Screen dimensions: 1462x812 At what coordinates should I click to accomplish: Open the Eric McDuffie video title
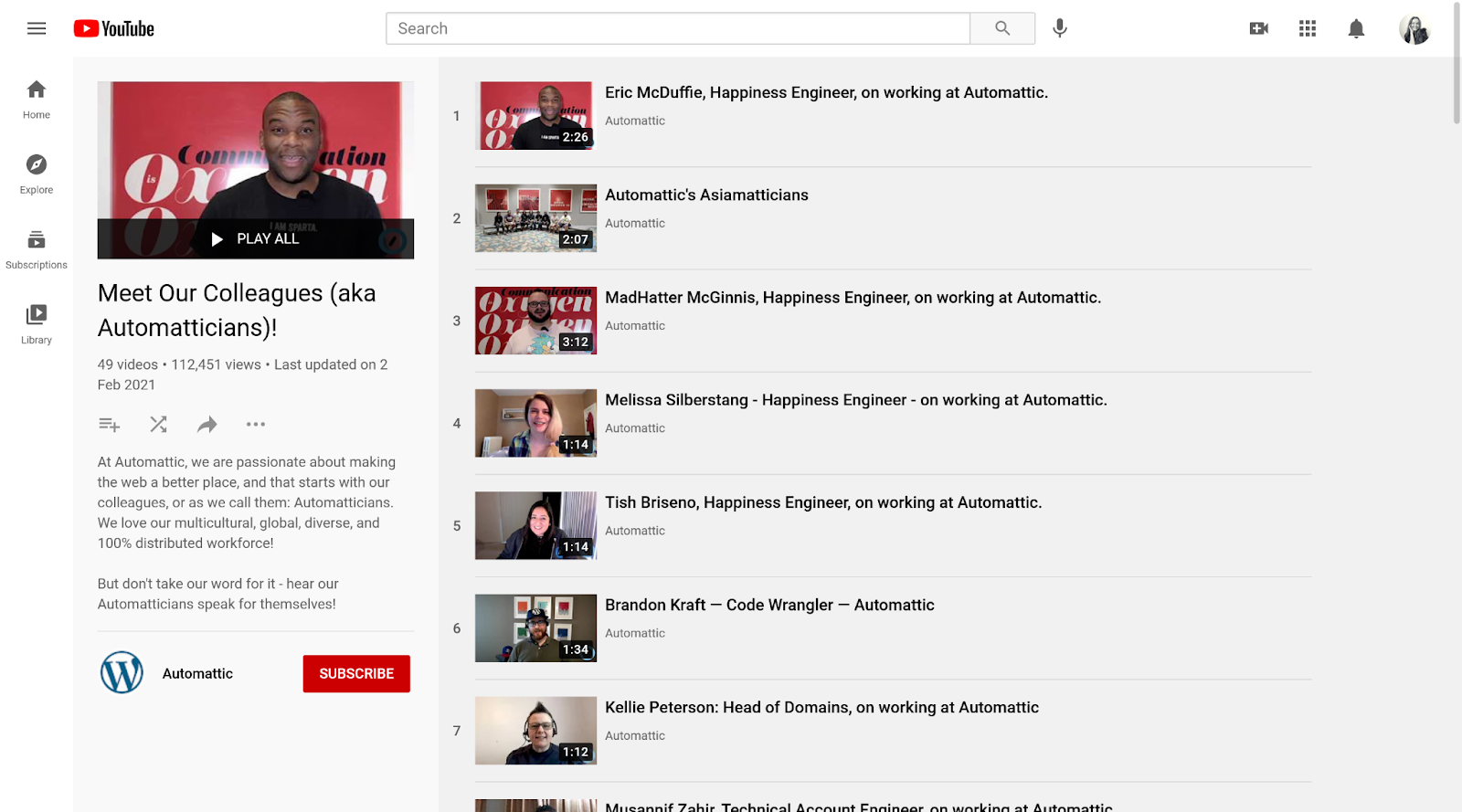point(826,92)
